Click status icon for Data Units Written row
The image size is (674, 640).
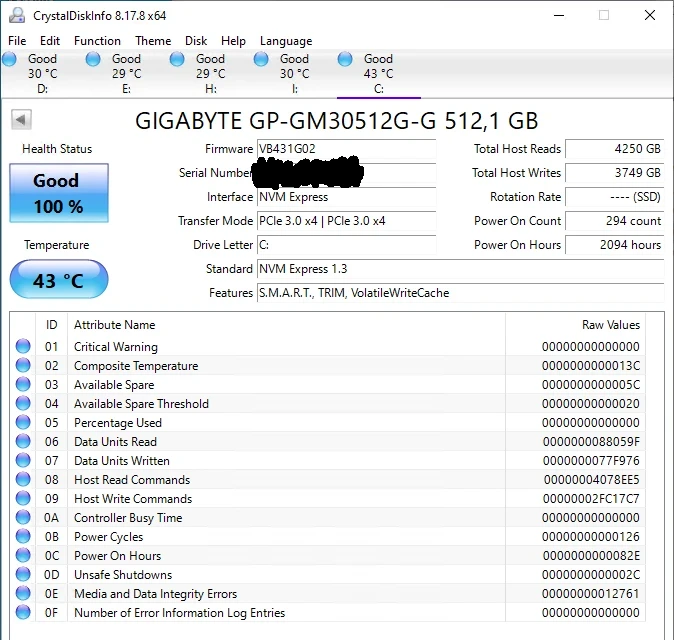(23, 460)
